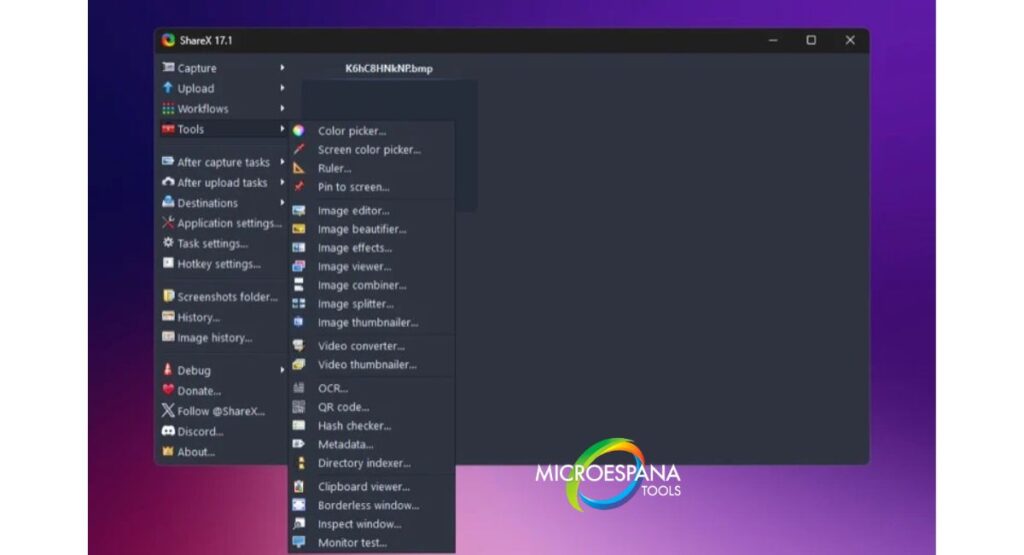Select the Clipboard viewer icon
The width and height of the screenshot is (1024, 555).
click(298, 486)
